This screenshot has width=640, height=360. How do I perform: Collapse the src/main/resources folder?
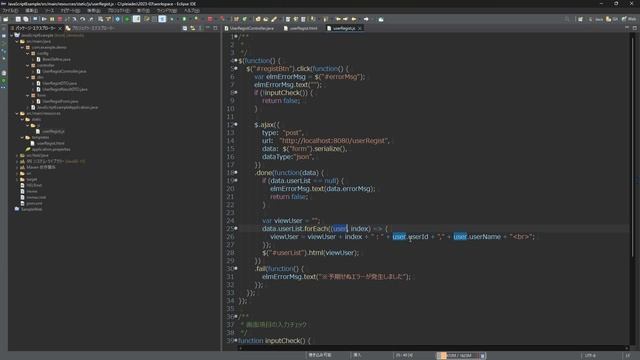[17, 113]
